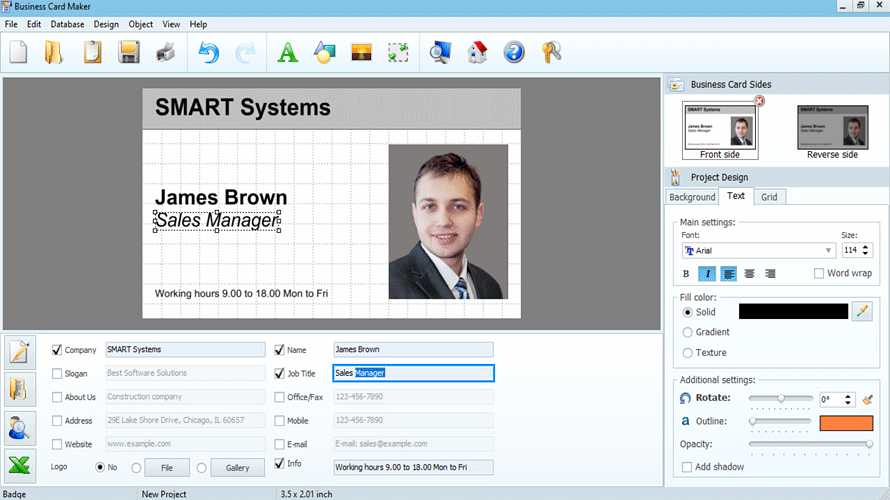
Task: Click the align center text icon
Action: coord(749,273)
